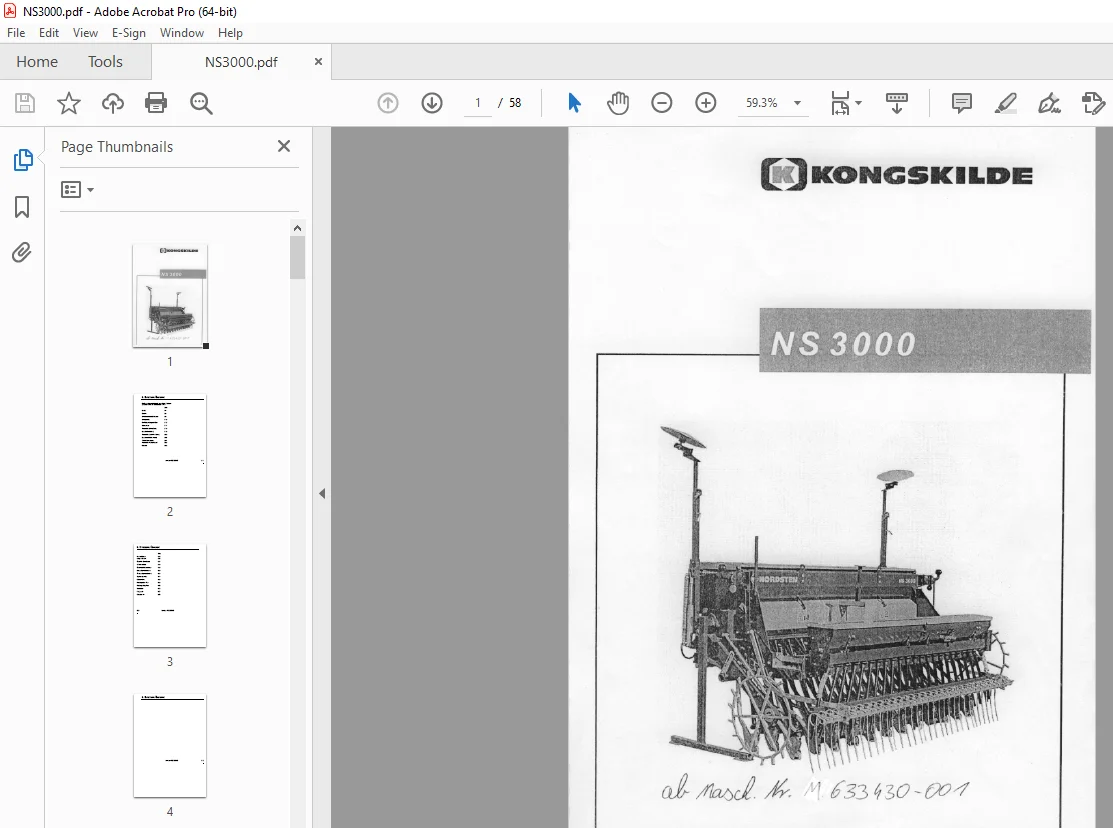Image resolution: width=1113 pixels, height=828 pixels.
Task: Open the thumbnails options dropdown
Action: [77, 190]
